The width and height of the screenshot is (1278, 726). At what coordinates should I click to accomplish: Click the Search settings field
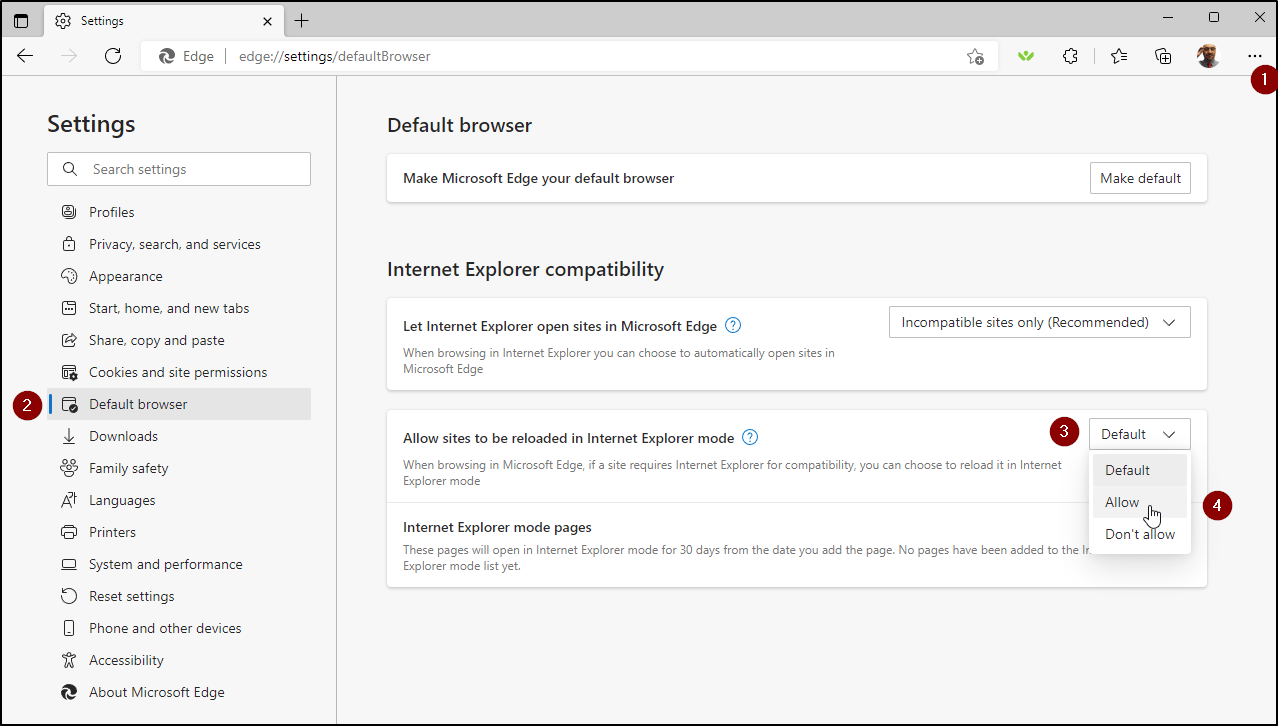tap(179, 169)
